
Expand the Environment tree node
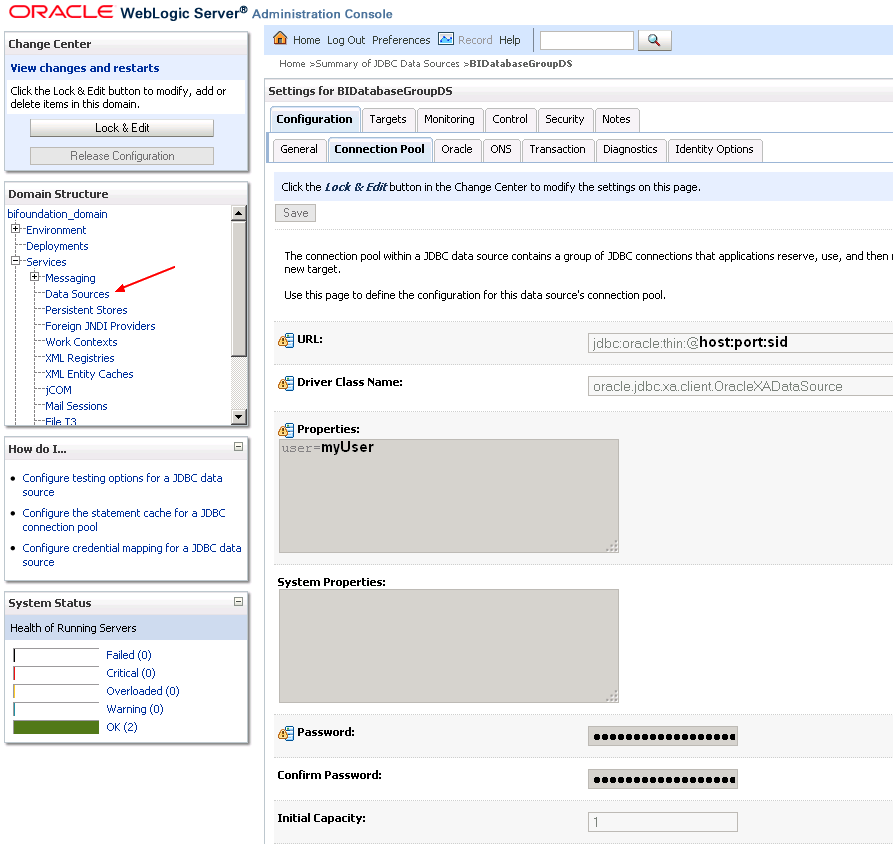point(16,230)
